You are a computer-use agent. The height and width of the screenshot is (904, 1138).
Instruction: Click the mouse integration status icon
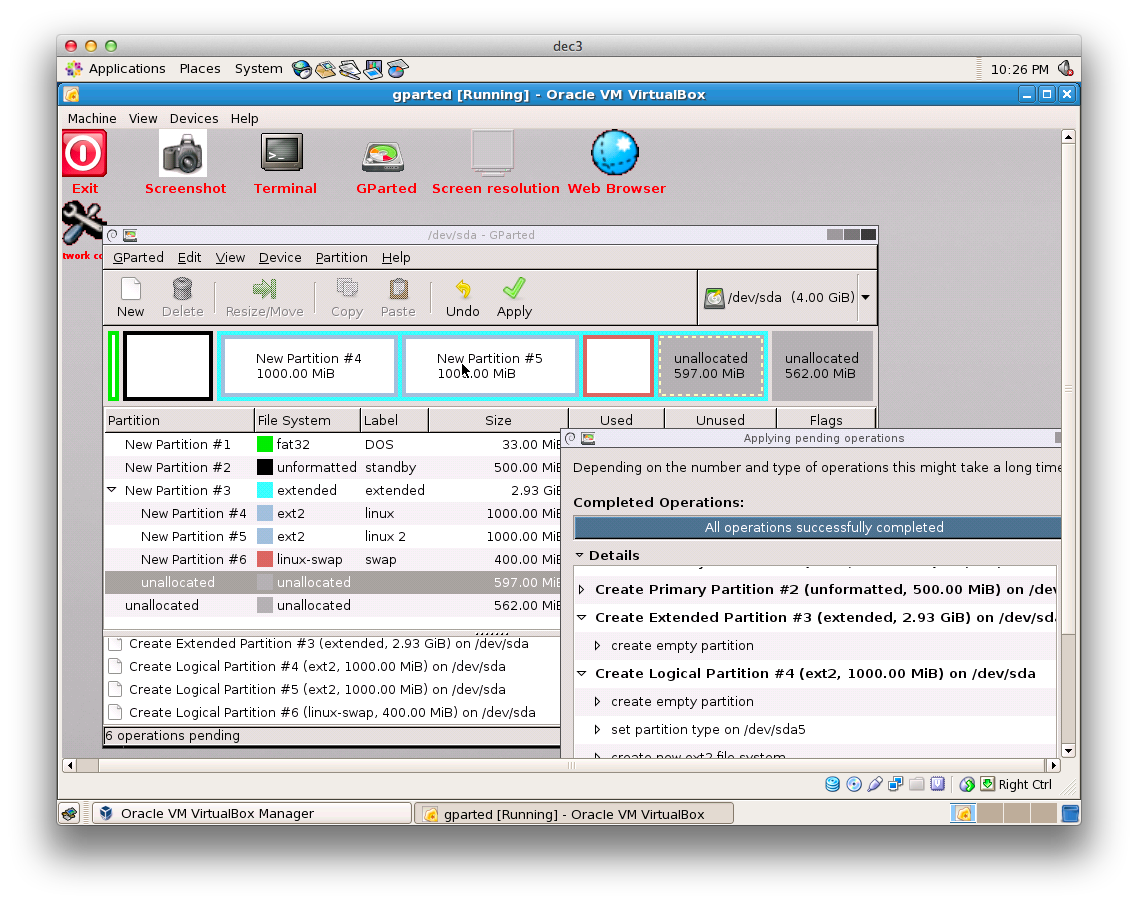(x=967, y=784)
